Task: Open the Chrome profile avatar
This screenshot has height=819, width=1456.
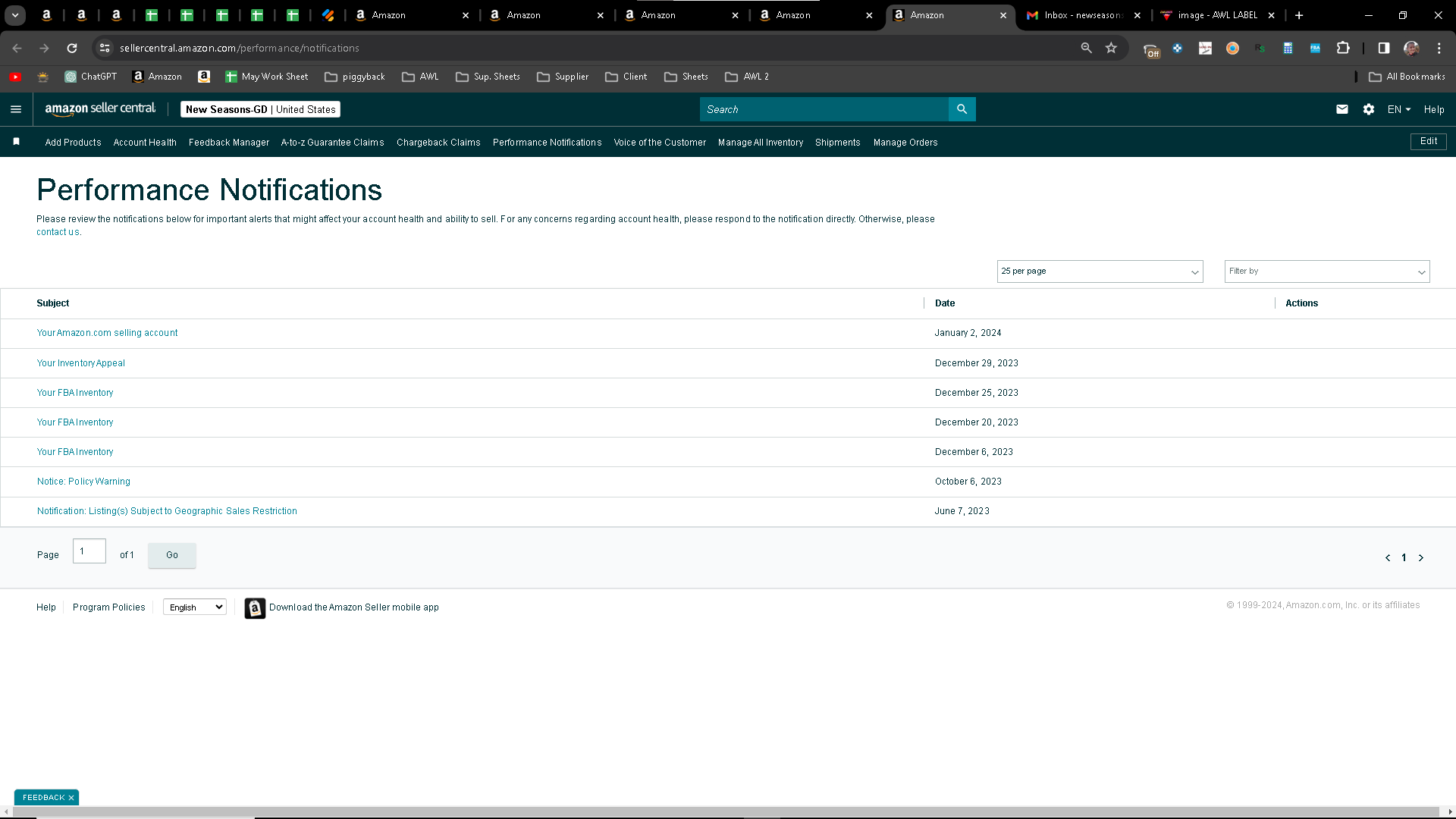Action: [x=1411, y=48]
